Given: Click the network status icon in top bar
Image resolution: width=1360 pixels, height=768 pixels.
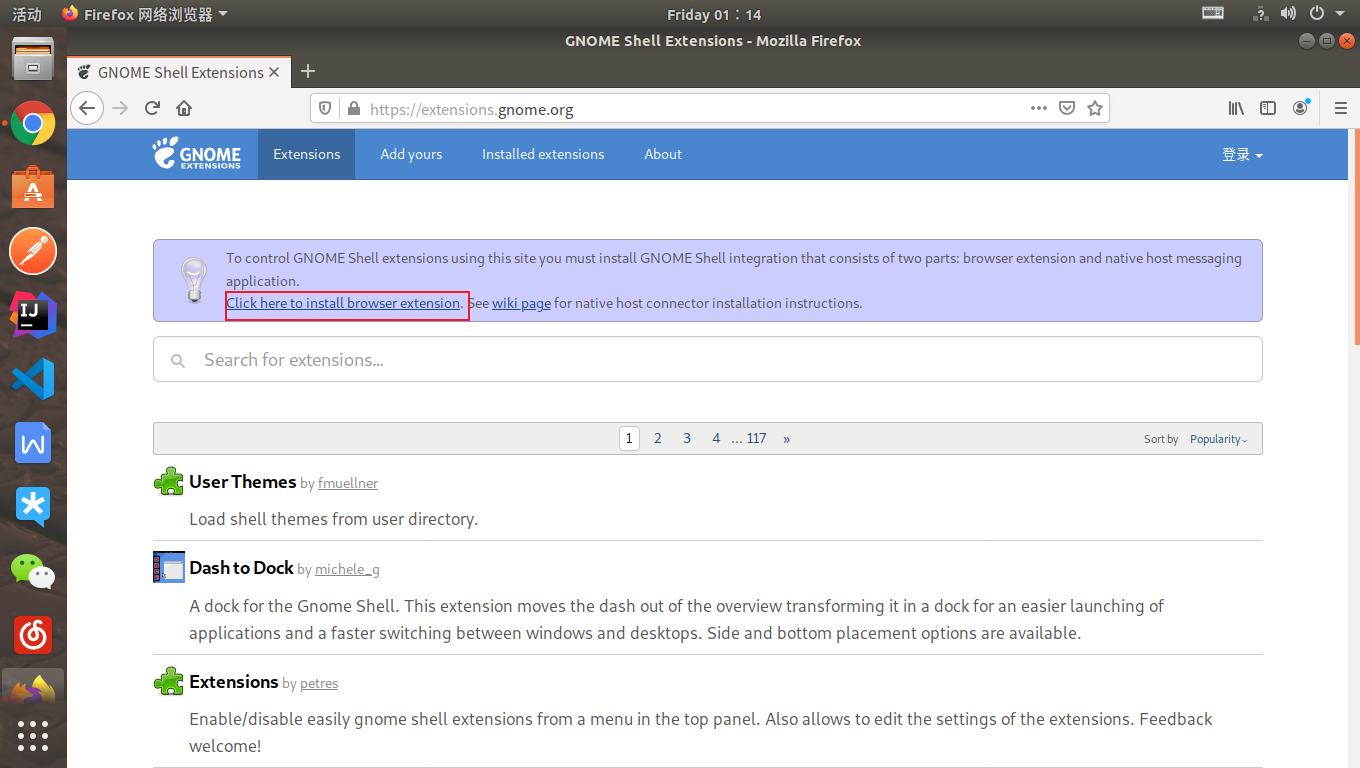Looking at the screenshot, I should pyautogui.click(x=1260, y=14).
